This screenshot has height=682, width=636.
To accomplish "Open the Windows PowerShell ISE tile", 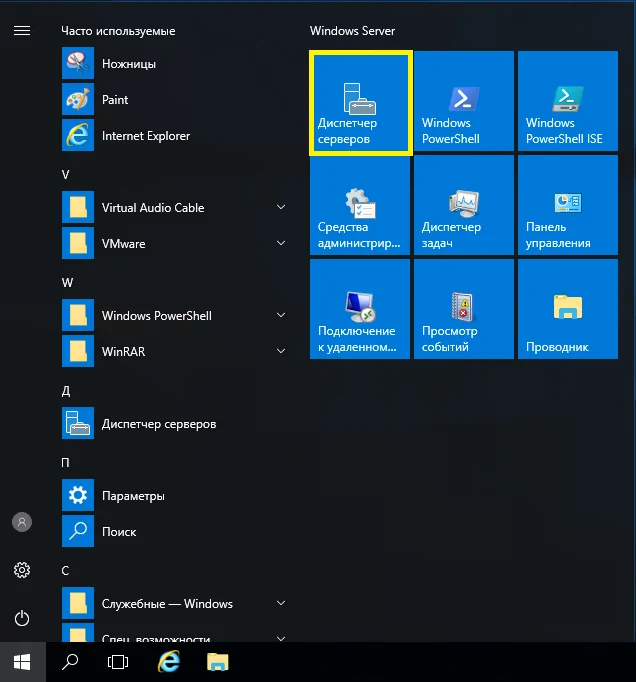I will click(x=568, y=101).
